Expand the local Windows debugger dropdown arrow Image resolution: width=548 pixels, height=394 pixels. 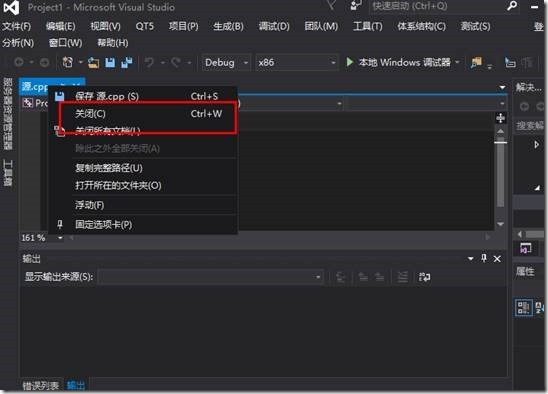click(457, 63)
